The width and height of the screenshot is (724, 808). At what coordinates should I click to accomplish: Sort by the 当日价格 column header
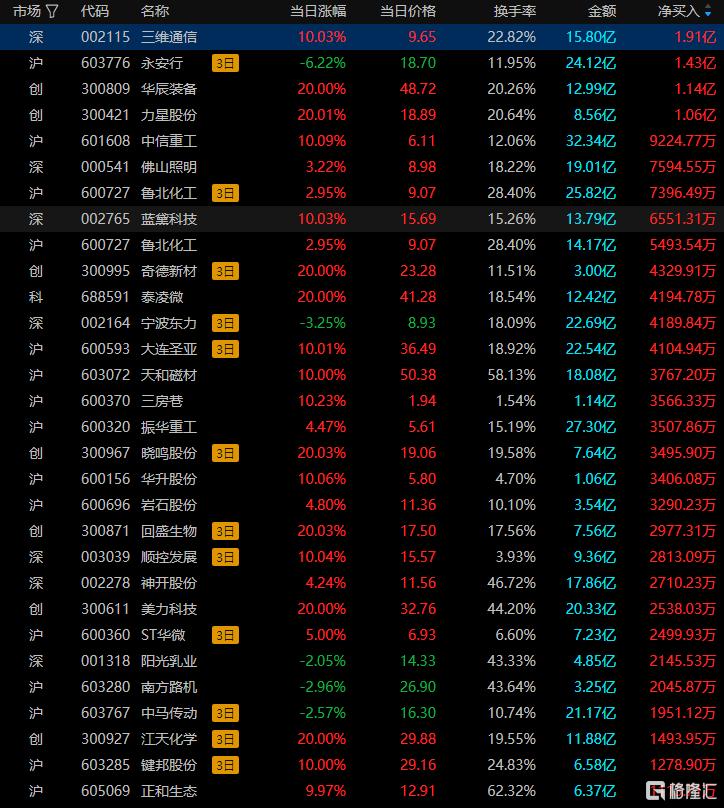pyautogui.click(x=408, y=11)
